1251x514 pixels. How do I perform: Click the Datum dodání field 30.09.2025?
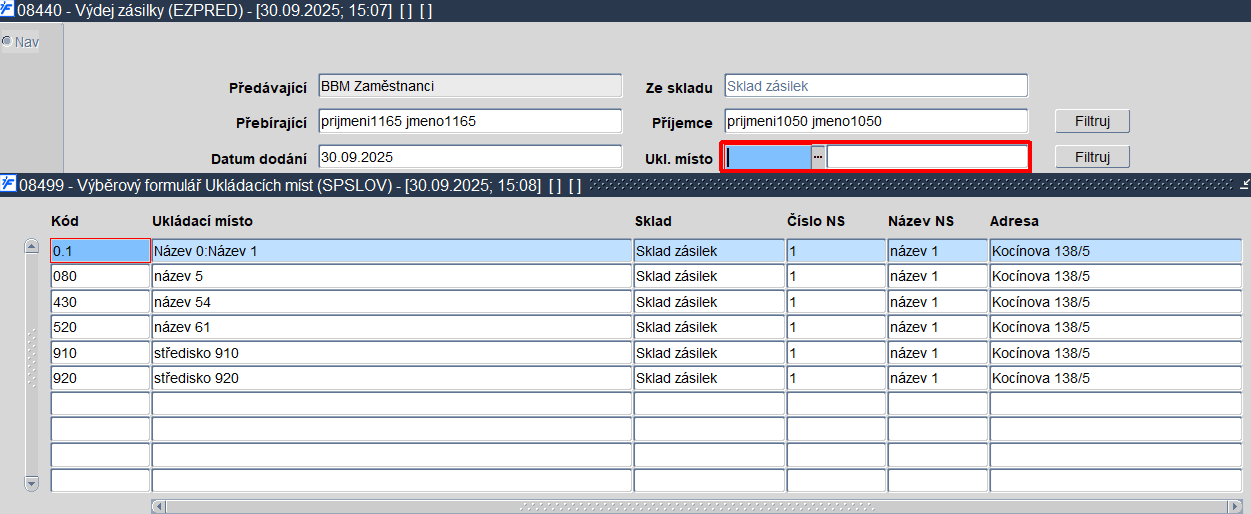pos(470,157)
